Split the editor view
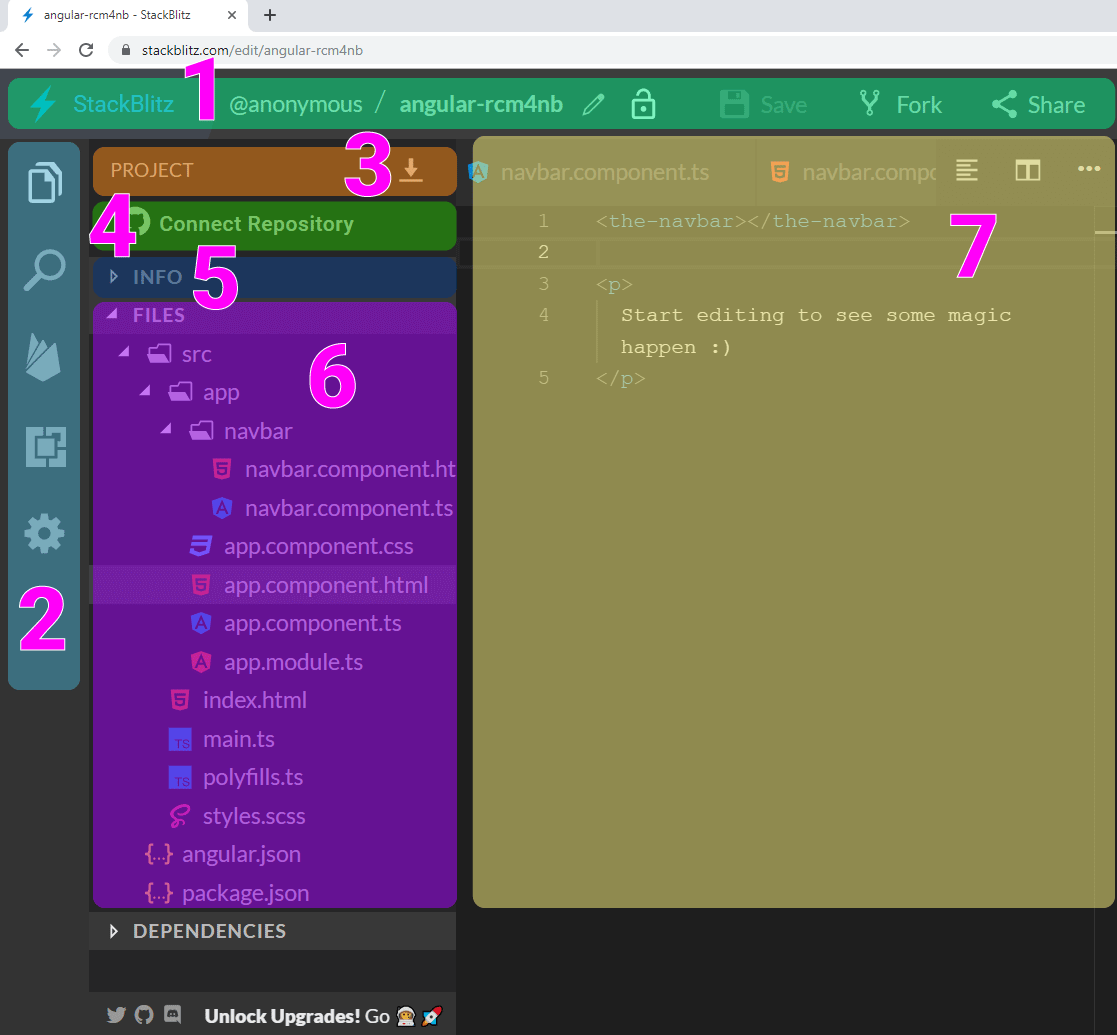 point(1028,170)
